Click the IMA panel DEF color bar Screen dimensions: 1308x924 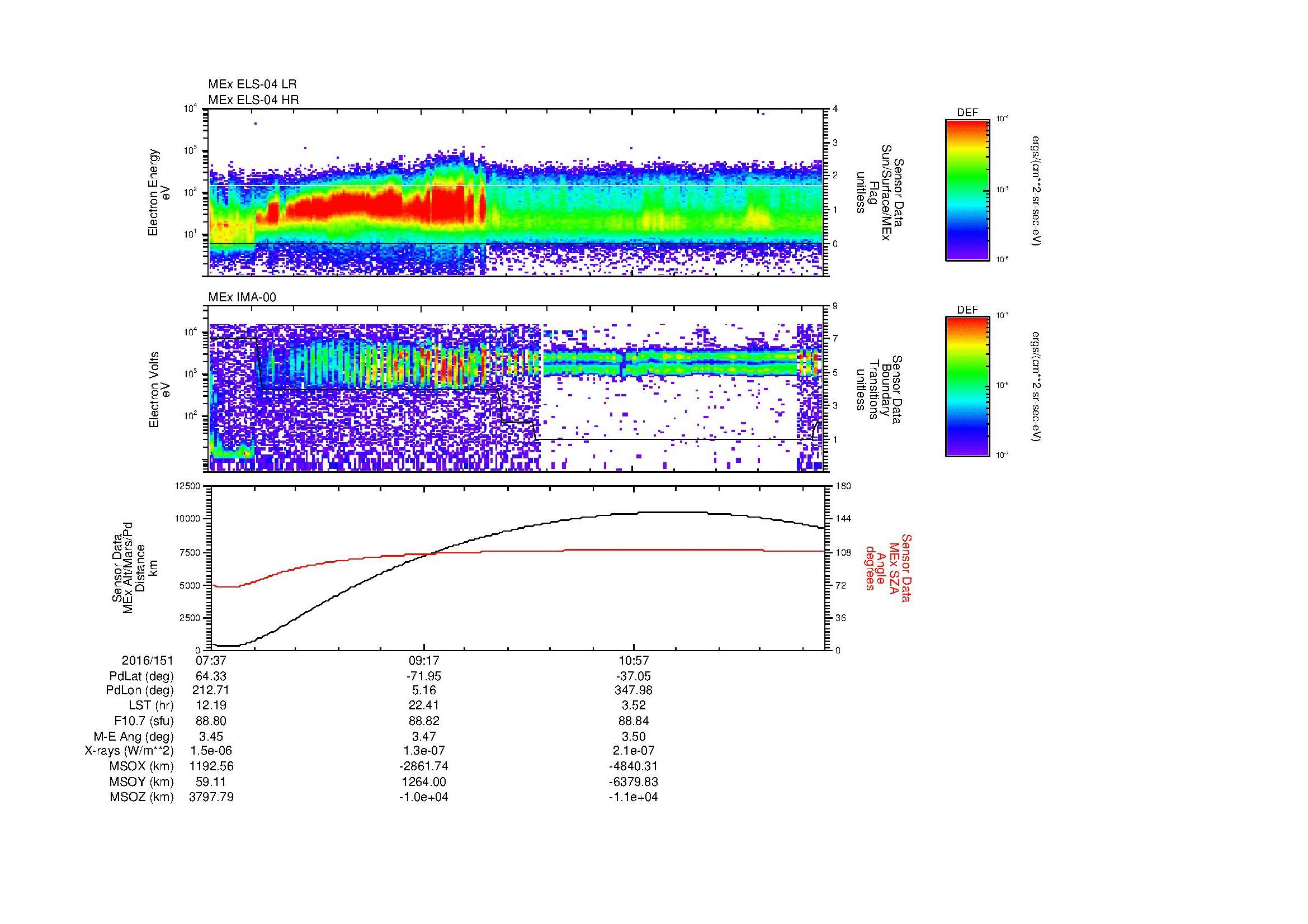[967, 387]
